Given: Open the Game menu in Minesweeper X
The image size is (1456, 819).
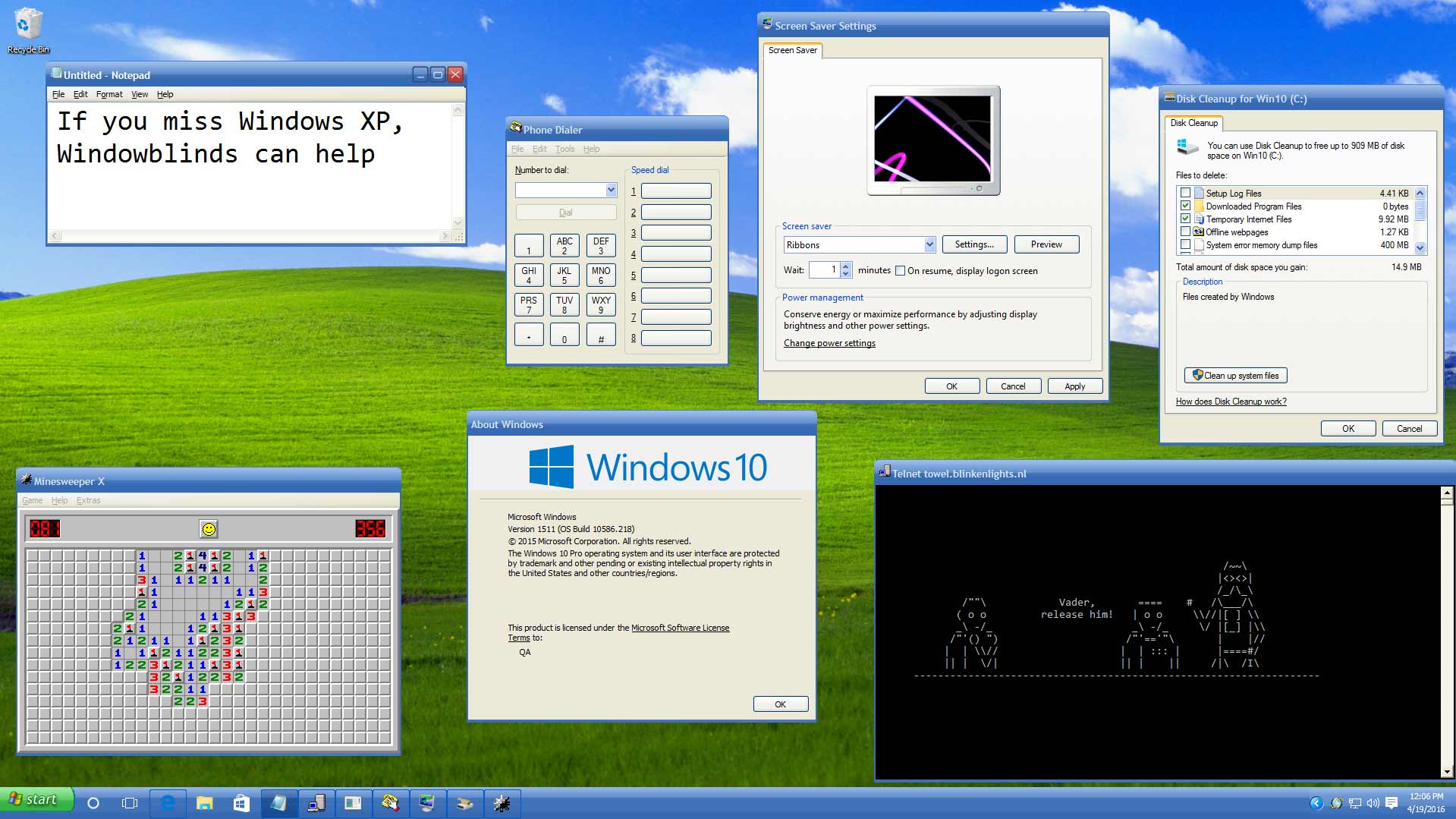Looking at the screenshot, I should tap(32, 500).
